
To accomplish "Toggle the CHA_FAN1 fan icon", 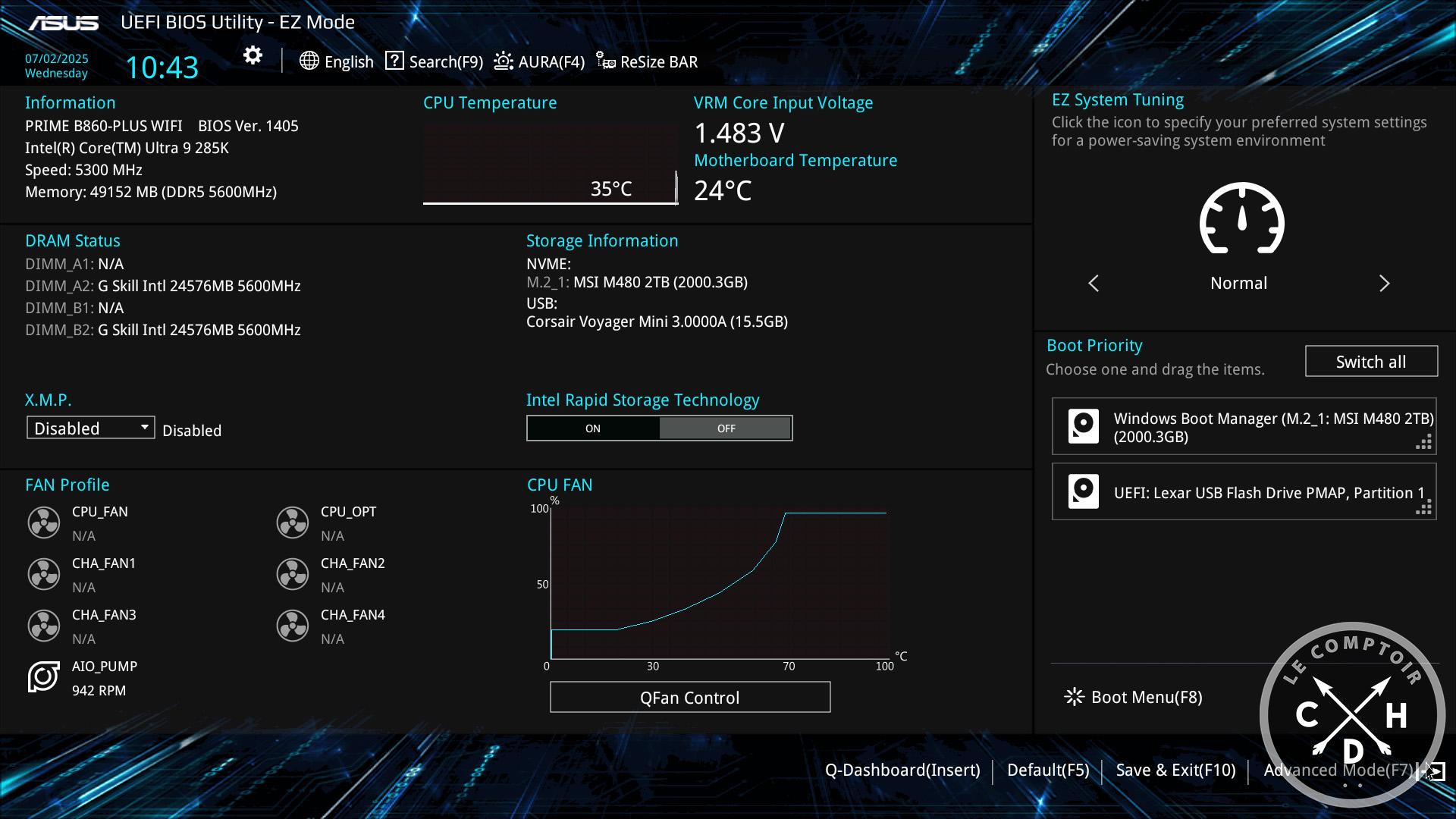I will pyautogui.click(x=44, y=574).
